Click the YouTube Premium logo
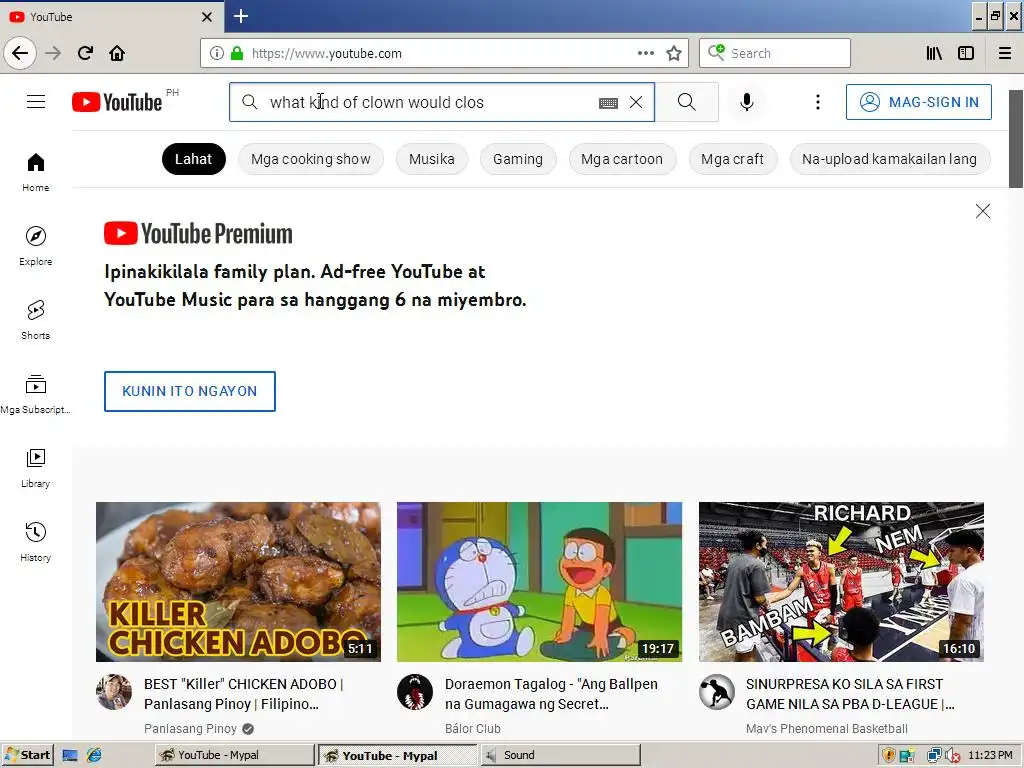This screenshot has height=768, width=1024. [x=198, y=234]
